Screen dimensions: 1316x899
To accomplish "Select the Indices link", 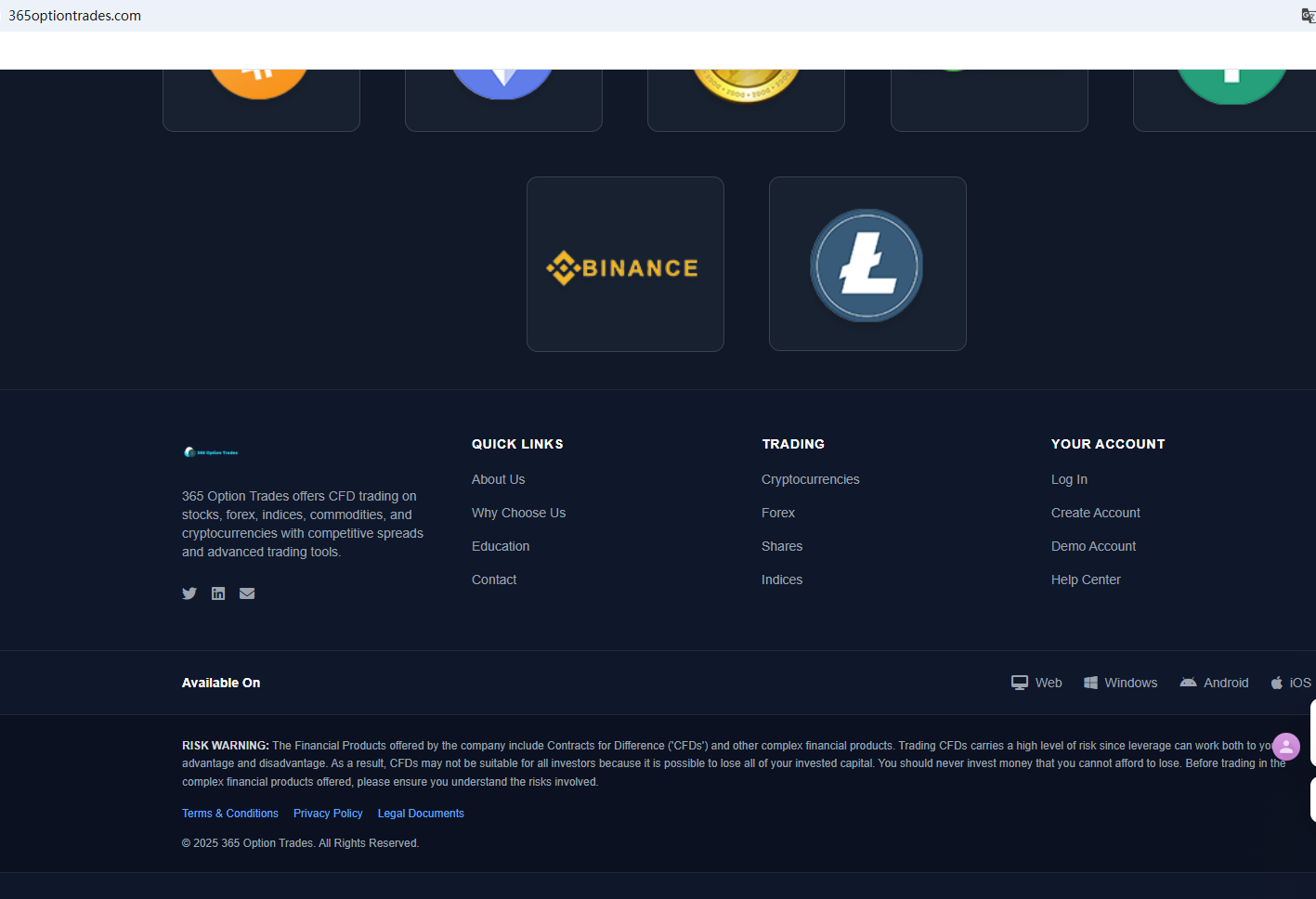I will click(782, 580).
